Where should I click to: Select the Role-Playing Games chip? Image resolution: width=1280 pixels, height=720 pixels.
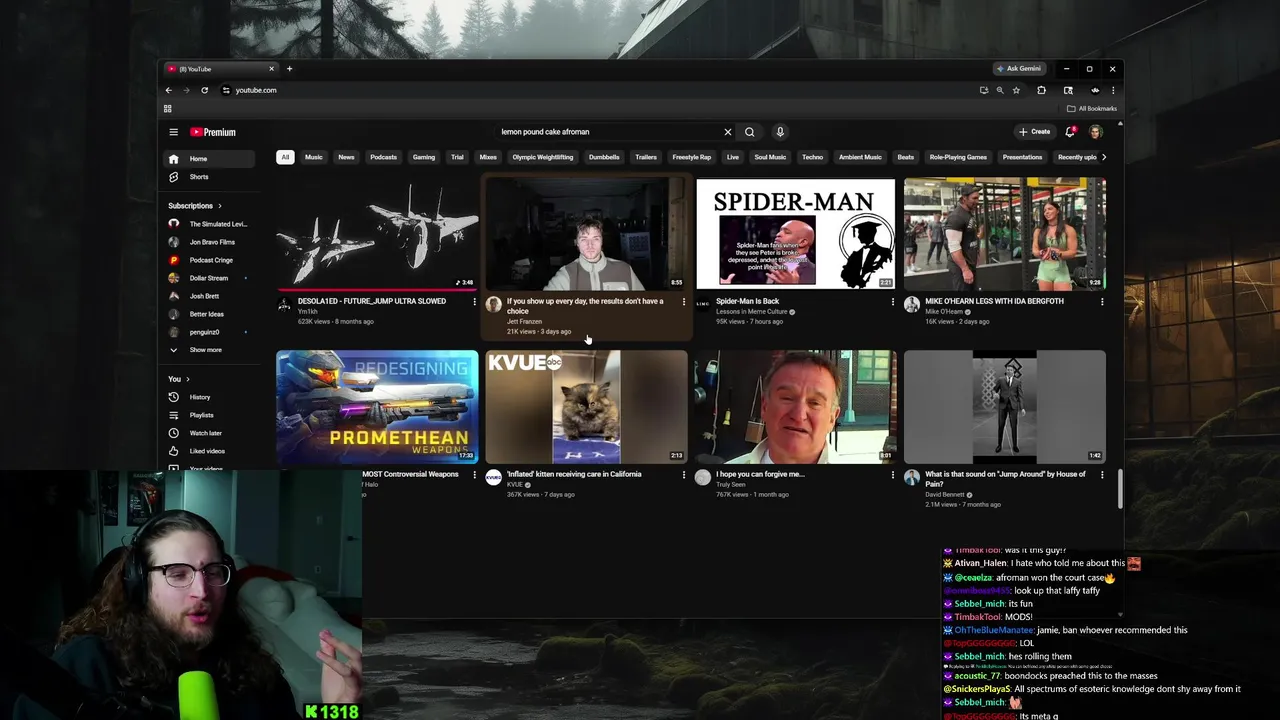tap(958, 157)
